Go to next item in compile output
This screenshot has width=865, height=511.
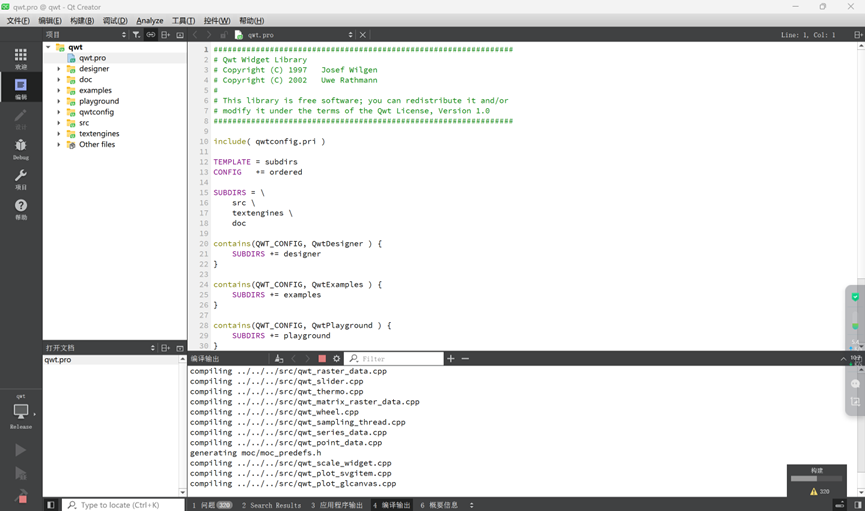pos(307,359)
